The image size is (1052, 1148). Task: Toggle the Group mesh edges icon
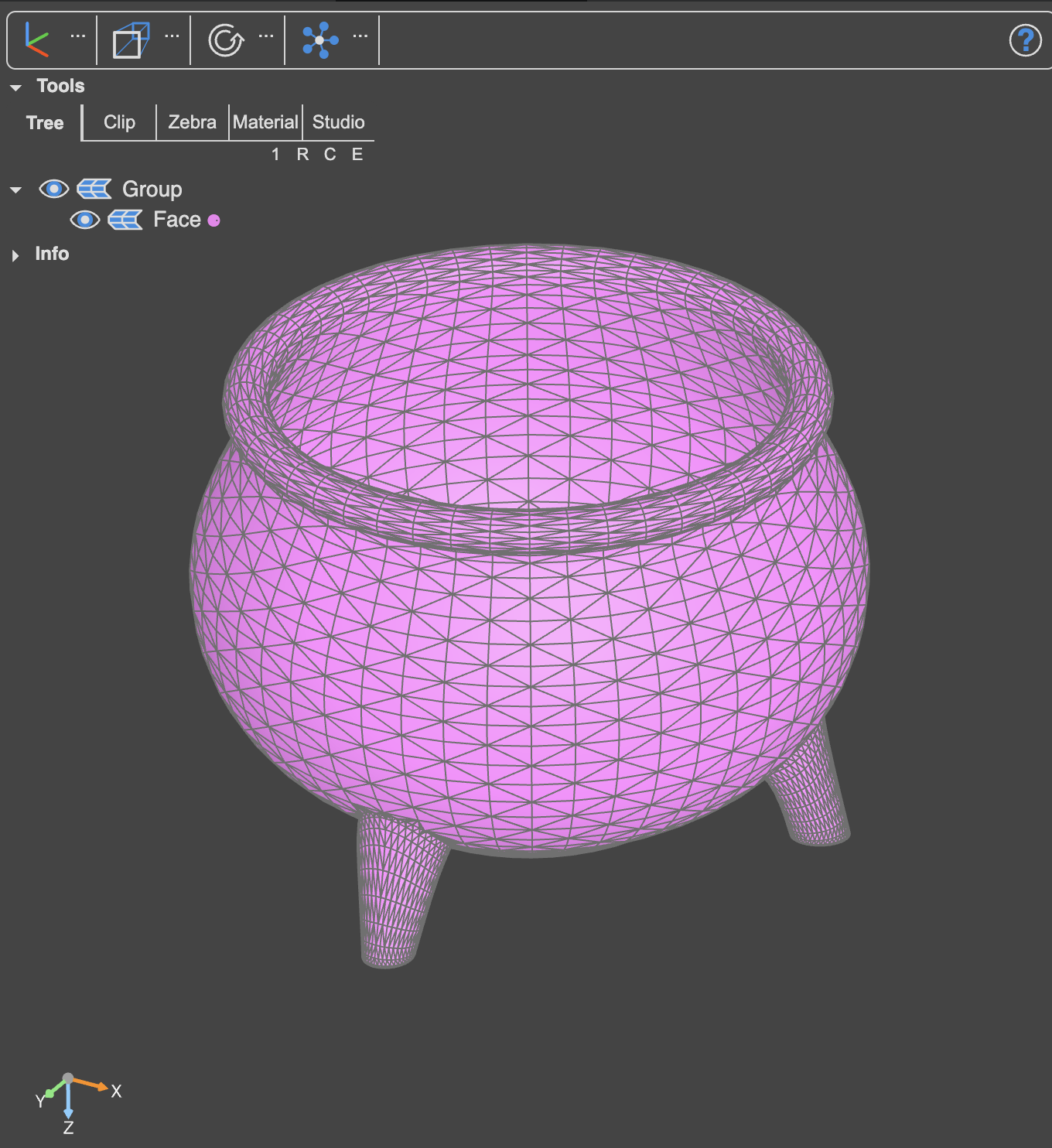[x=94, y=189]
